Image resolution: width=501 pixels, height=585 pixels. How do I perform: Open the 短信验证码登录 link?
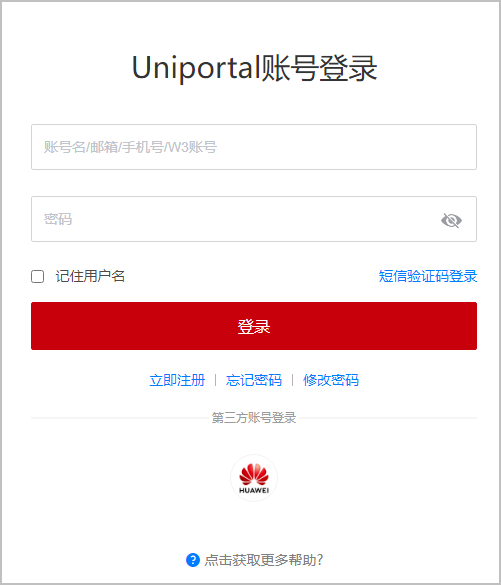[428, 276]
